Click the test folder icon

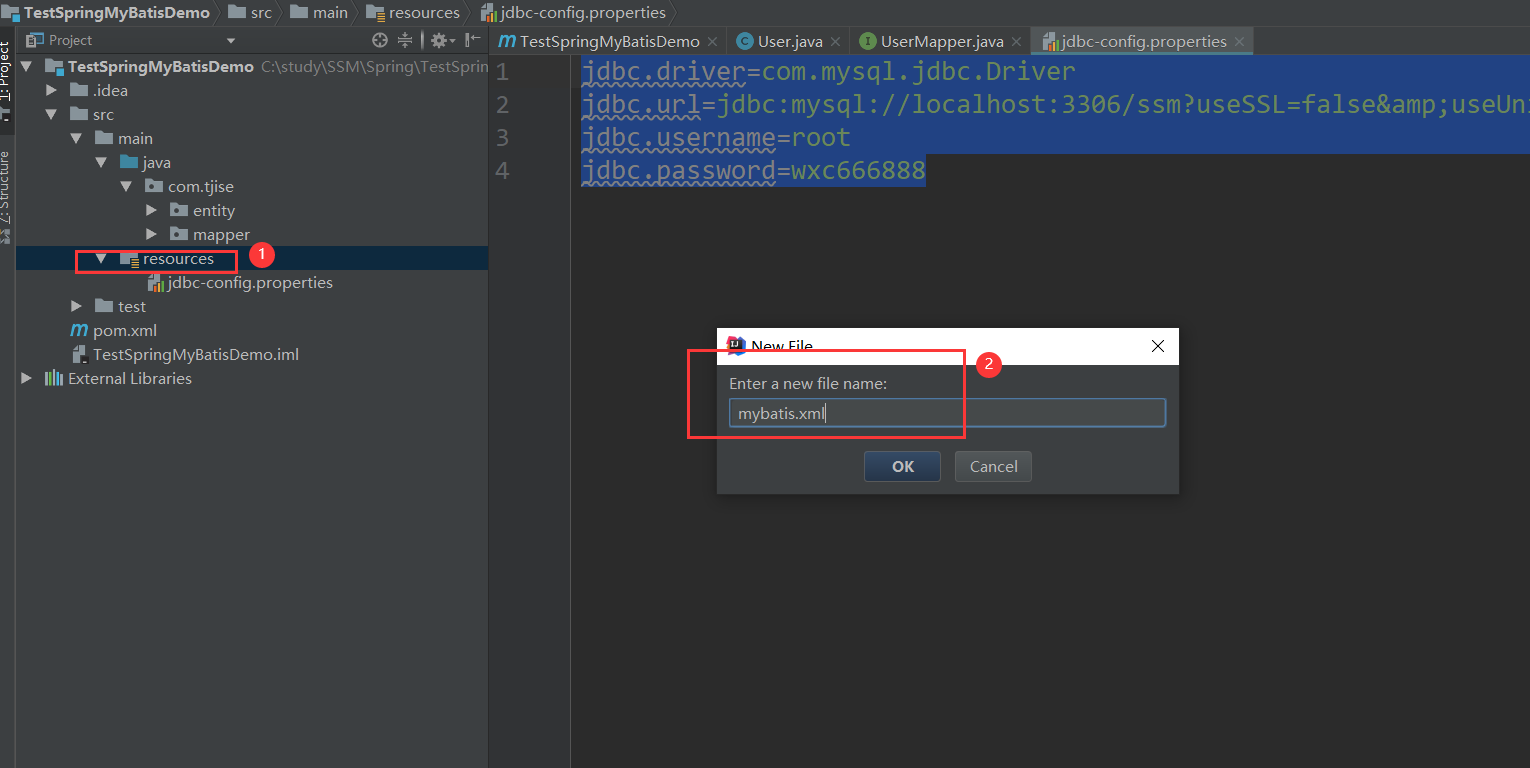click(x=104, y=306)
